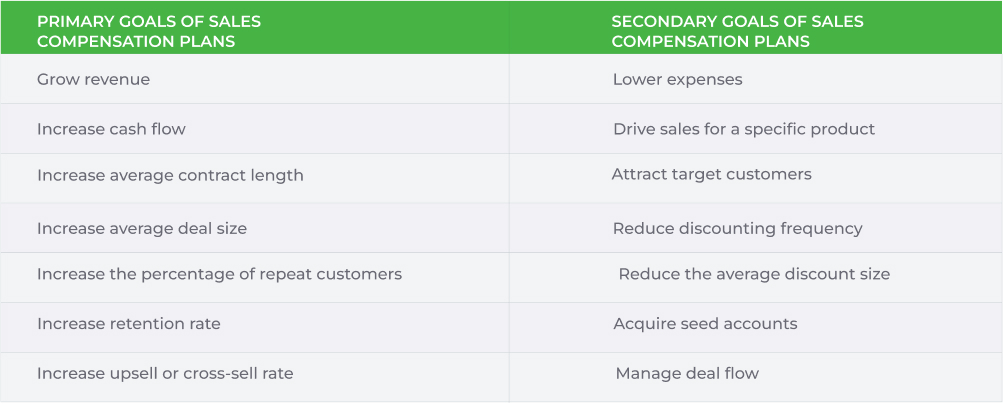Image resolution: width=1003 pixels, height=404 pixels.
Task: Click the 'Increase cash flow' row
Action: 502,128
